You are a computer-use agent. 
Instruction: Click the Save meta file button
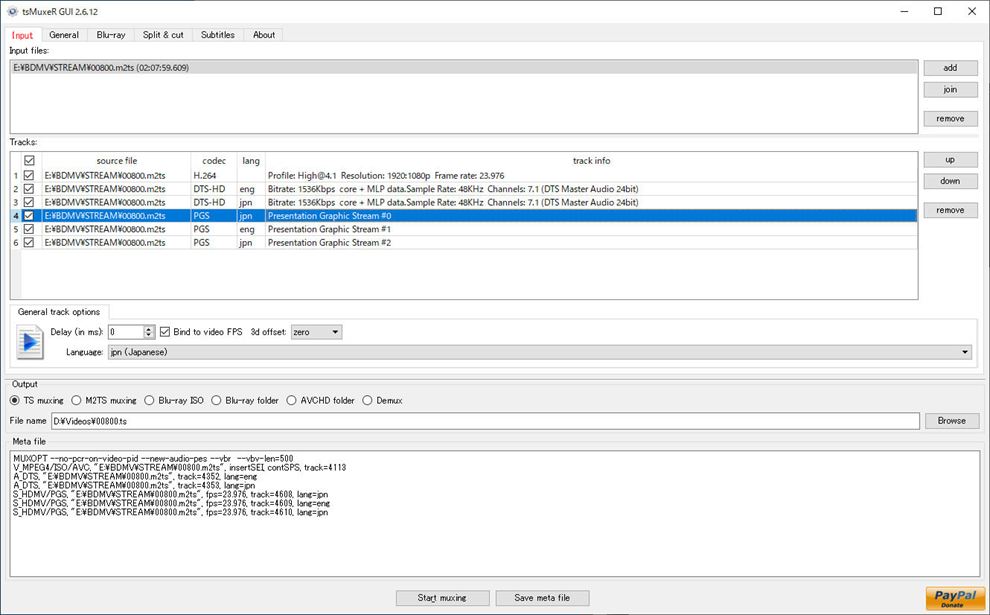pyautogui.click(x=543, y=598)
